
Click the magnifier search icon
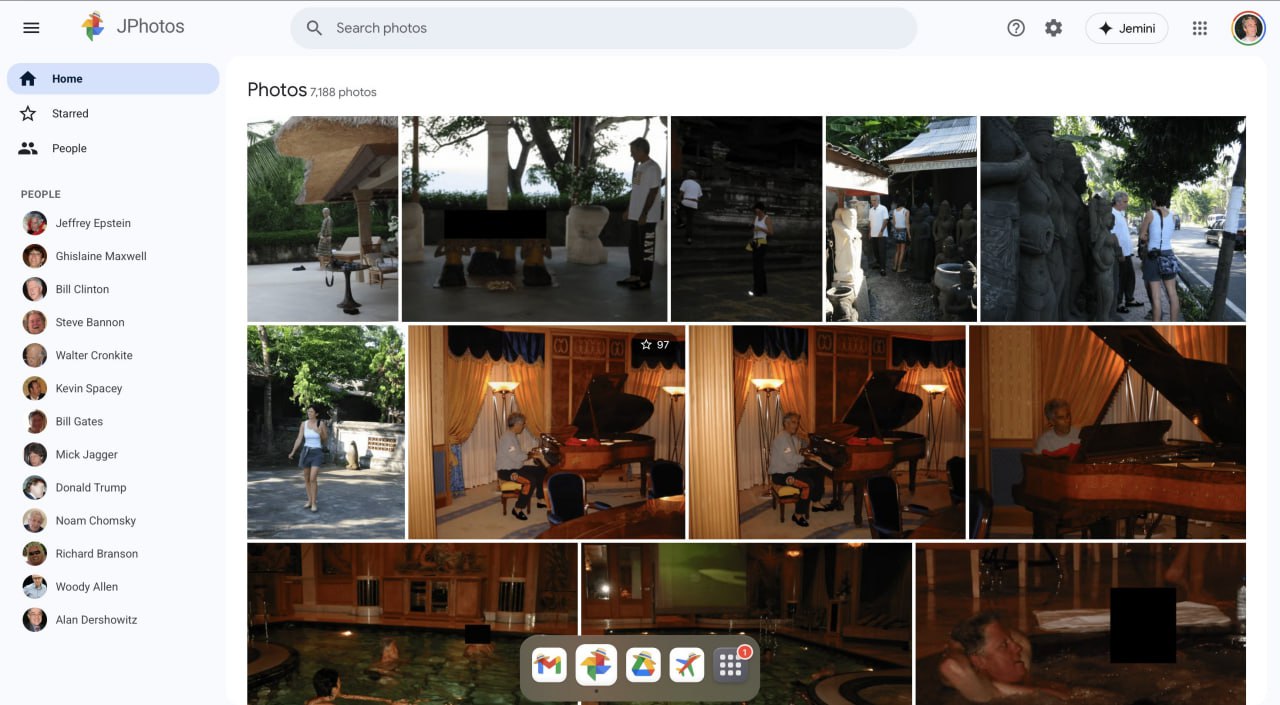(x=314, y=28)
